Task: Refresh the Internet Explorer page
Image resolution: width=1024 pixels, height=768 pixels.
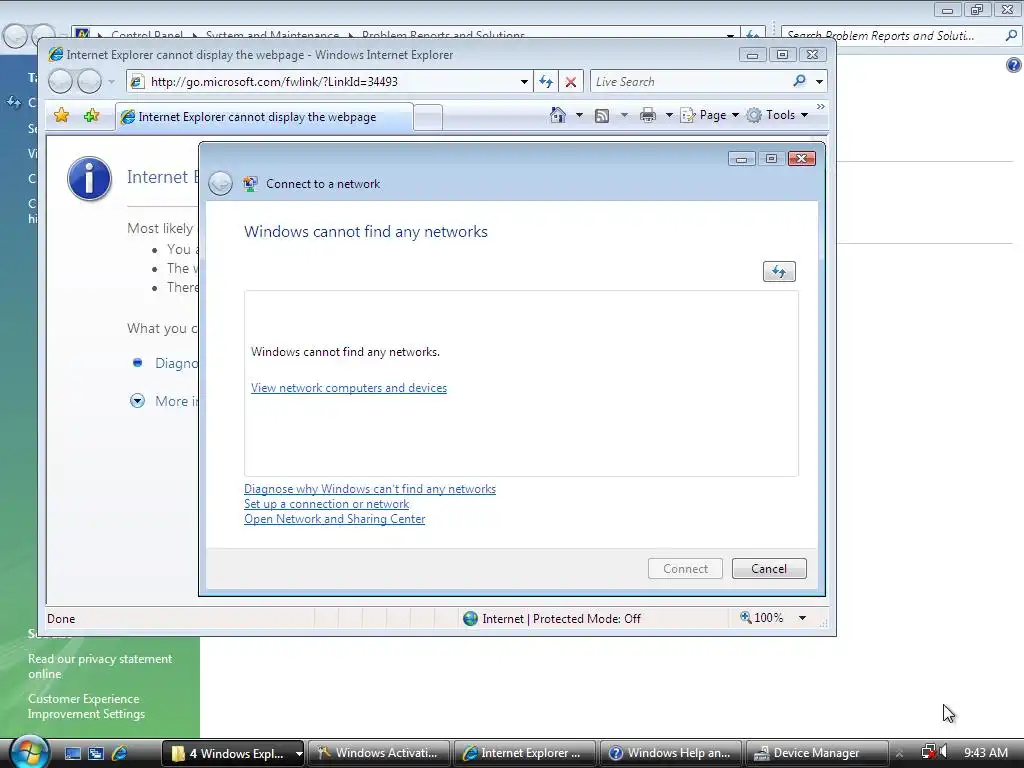Action: point(546,82)
